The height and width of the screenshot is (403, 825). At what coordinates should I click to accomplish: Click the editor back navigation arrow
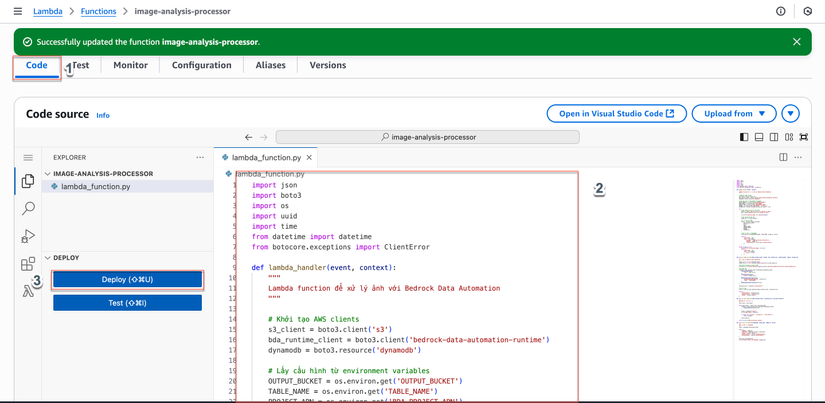pyautogui.click(x=249, y=137)
